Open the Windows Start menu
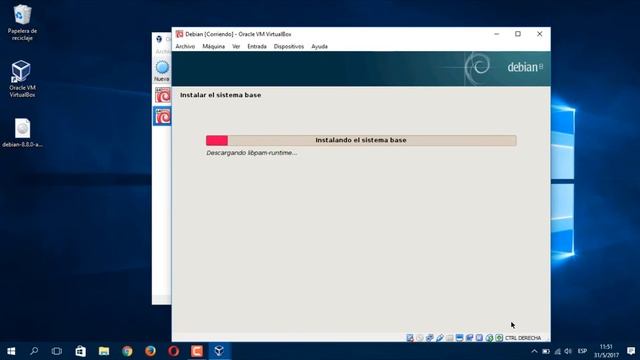 point(11,351)
